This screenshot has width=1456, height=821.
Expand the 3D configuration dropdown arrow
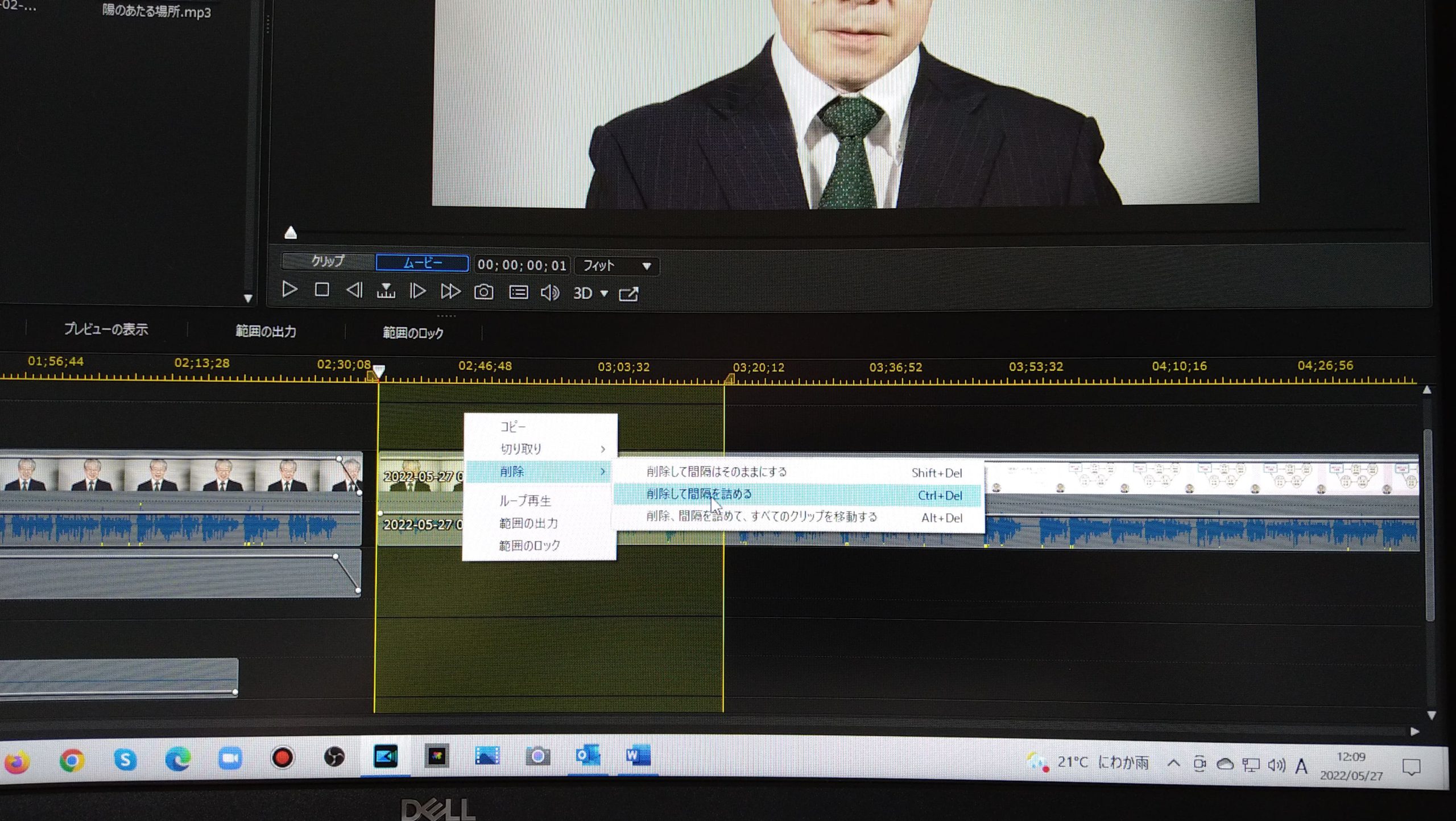[604, 294]
